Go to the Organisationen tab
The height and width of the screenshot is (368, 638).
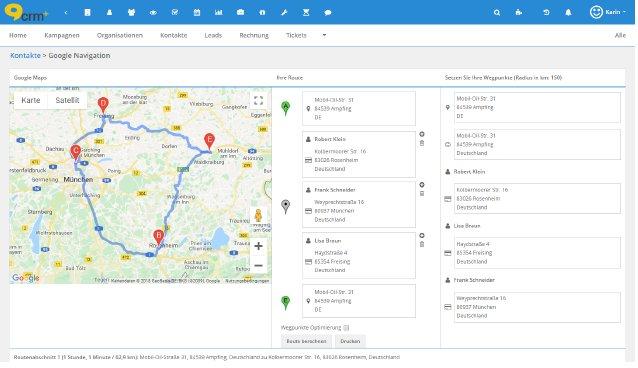pos(120,35)
